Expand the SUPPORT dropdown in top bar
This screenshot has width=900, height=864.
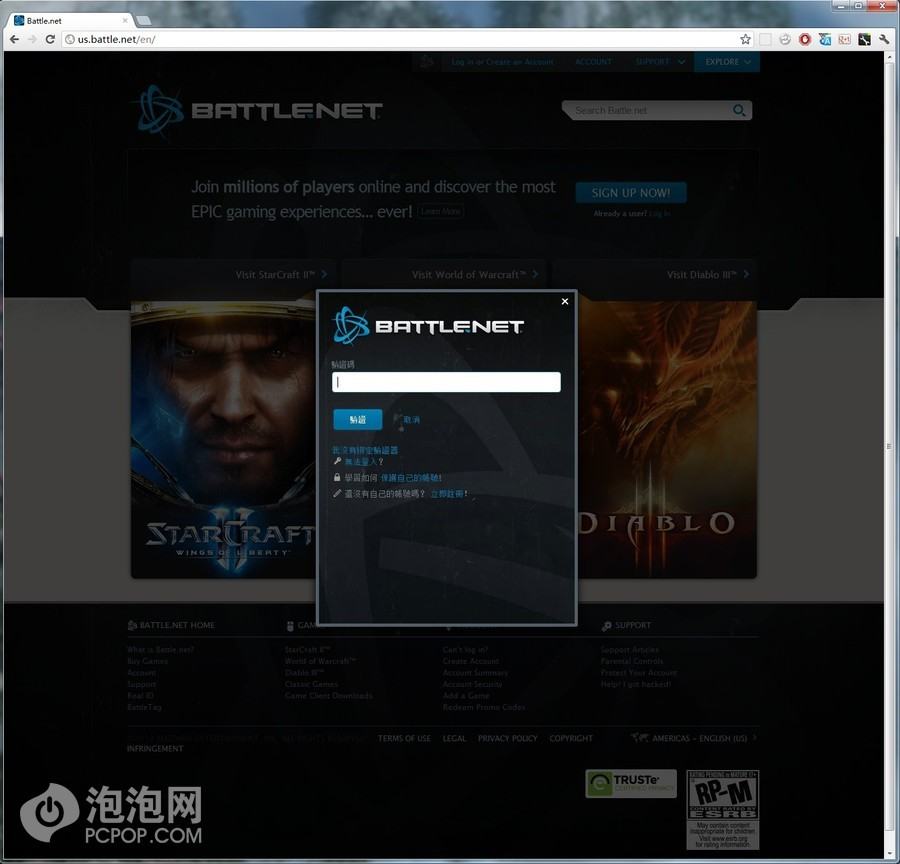(659, 62)
